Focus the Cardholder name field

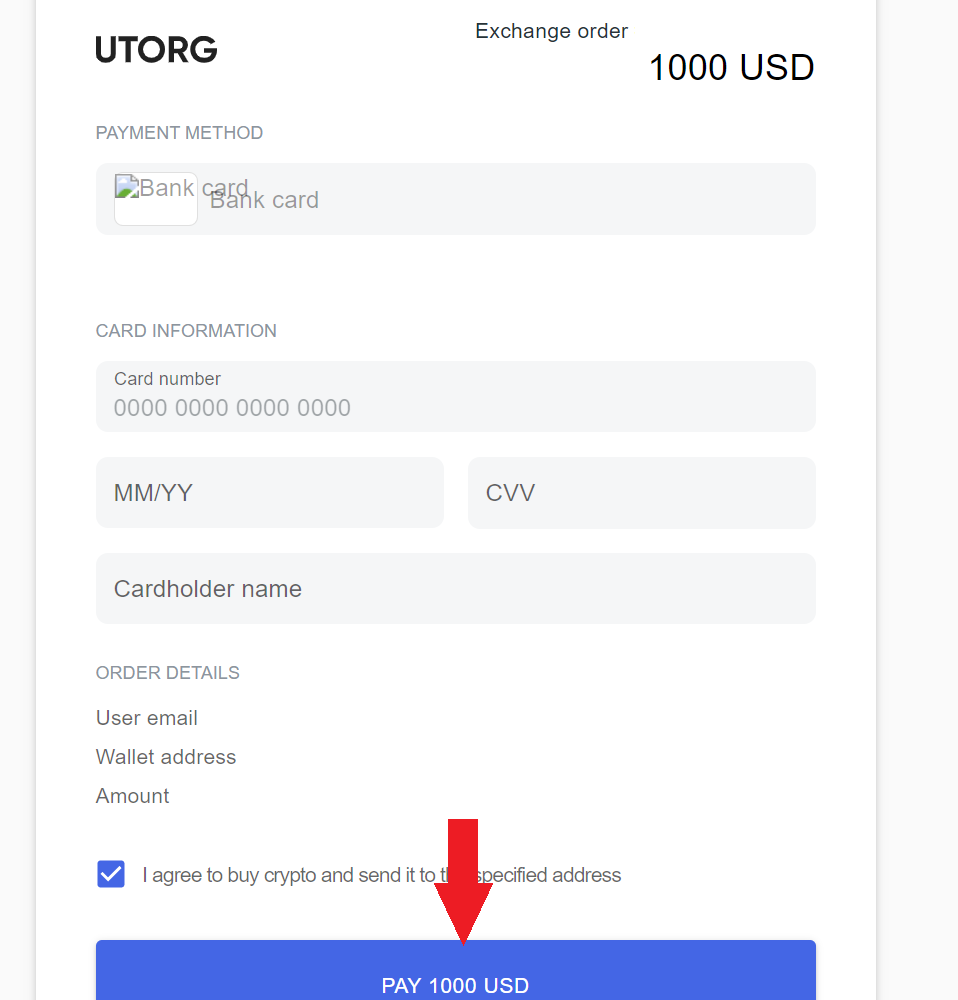[455, 589]
